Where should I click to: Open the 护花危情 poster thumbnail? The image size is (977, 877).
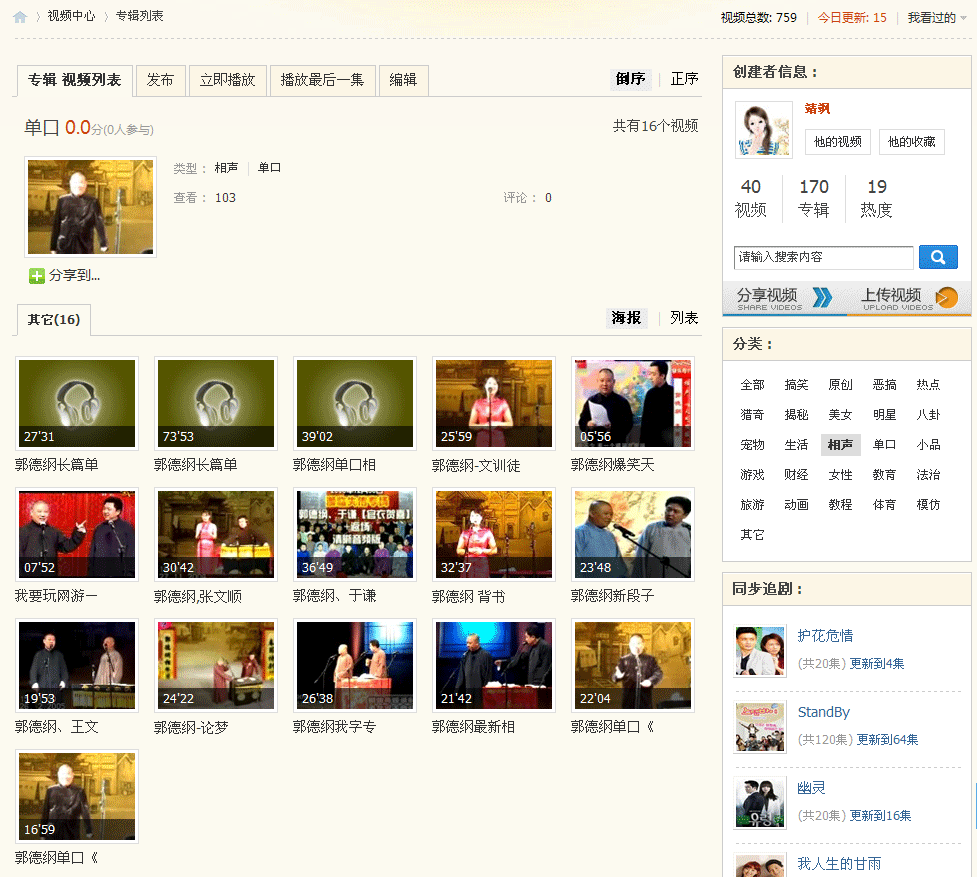[760, 652]
